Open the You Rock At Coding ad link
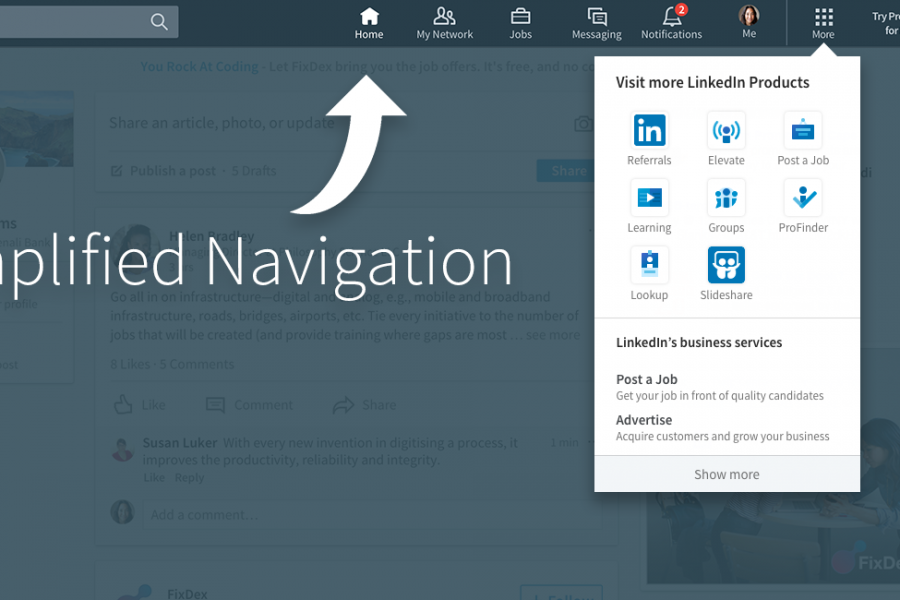900x600 pixels. [199, 67]
